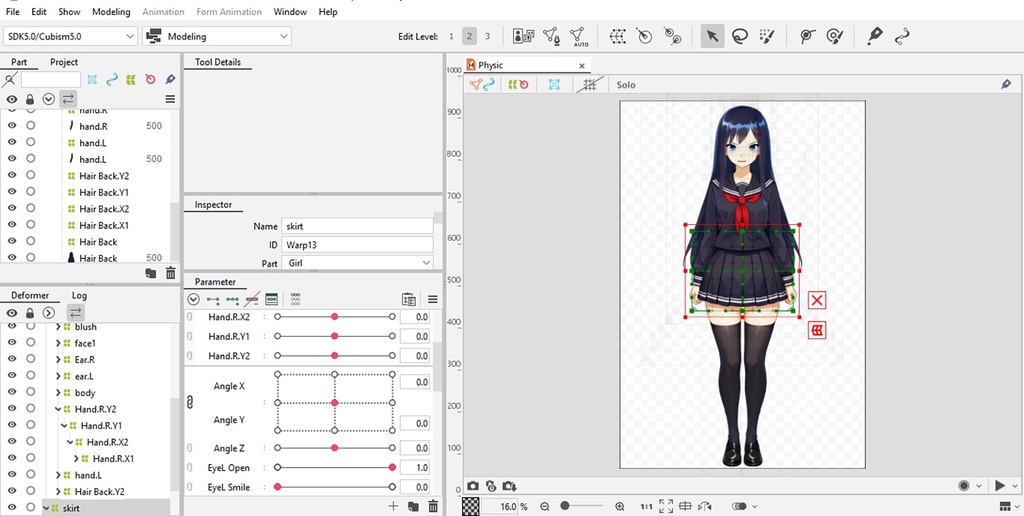Set Edit Level to 3
The width and height of the screenshot is (1024, 516).
(487, 36)
